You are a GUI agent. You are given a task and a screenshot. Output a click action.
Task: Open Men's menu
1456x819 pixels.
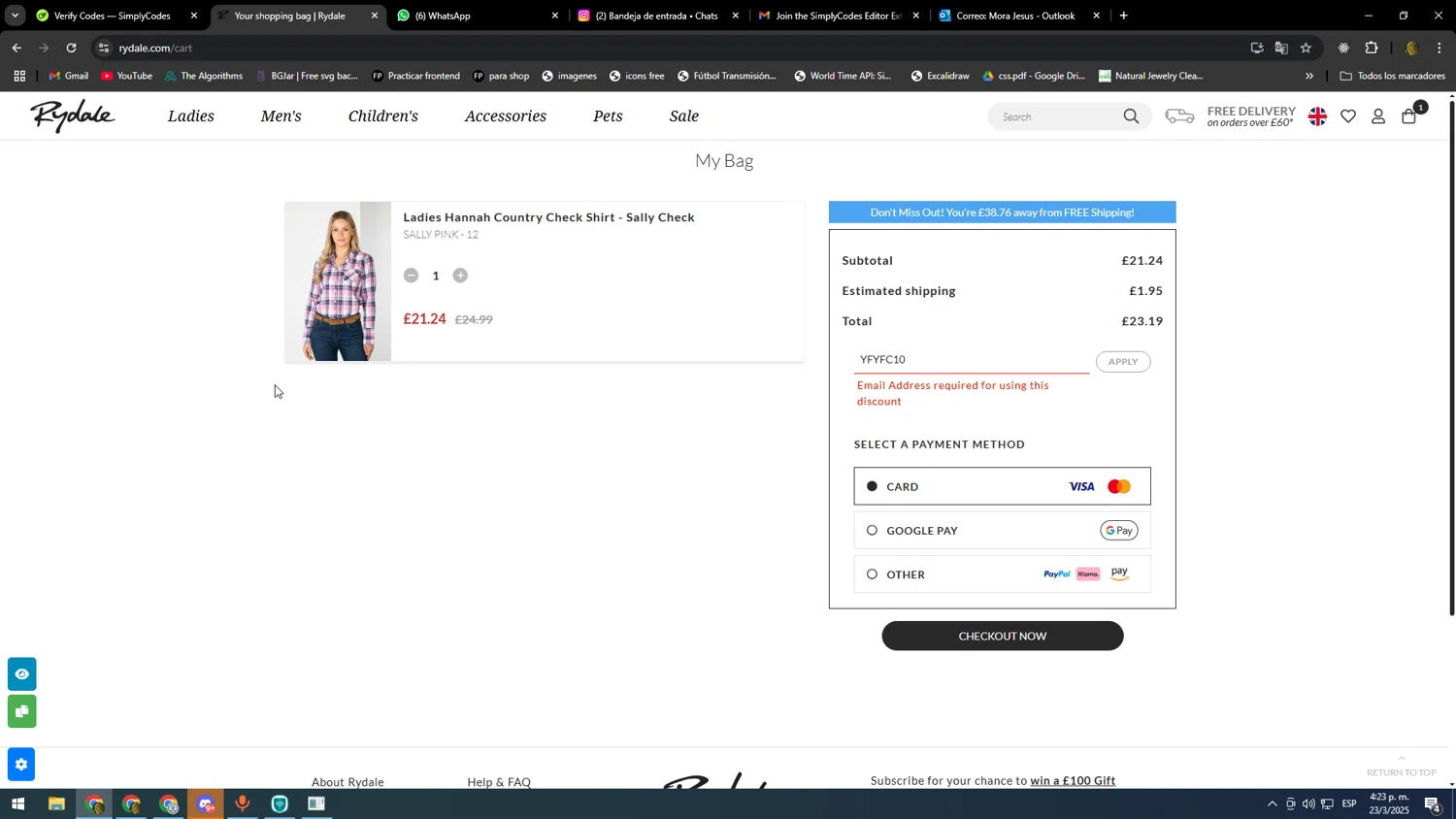click(x=281, y=116)
